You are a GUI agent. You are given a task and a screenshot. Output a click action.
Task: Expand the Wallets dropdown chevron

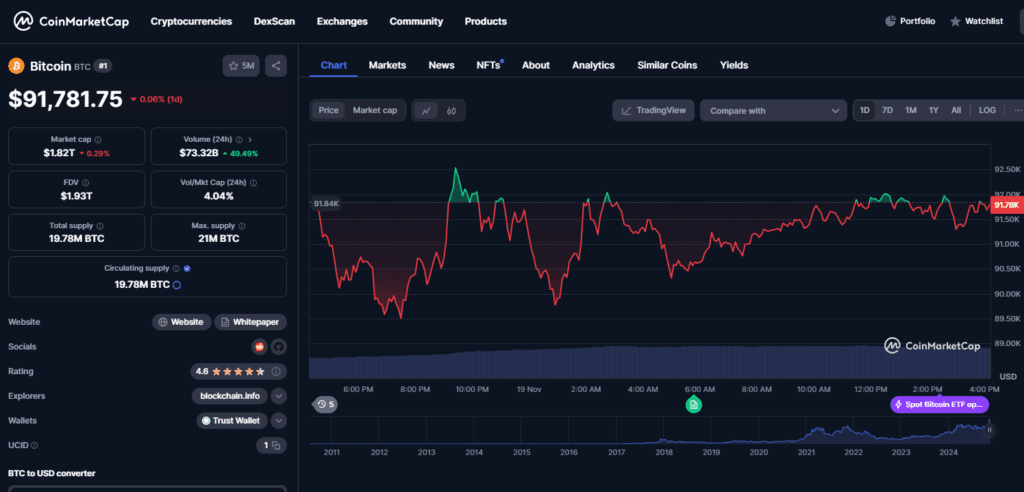click(x=279, y=421)
